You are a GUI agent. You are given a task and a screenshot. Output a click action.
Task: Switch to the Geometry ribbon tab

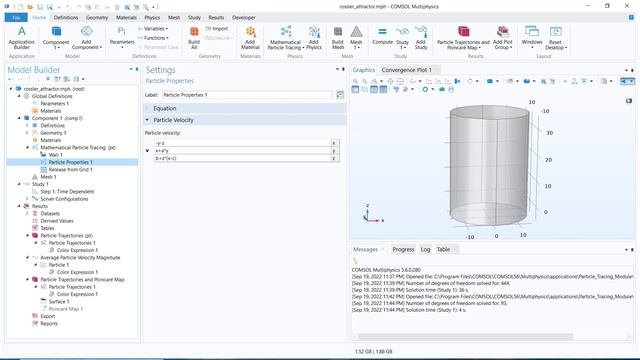[x=97, y=18]
